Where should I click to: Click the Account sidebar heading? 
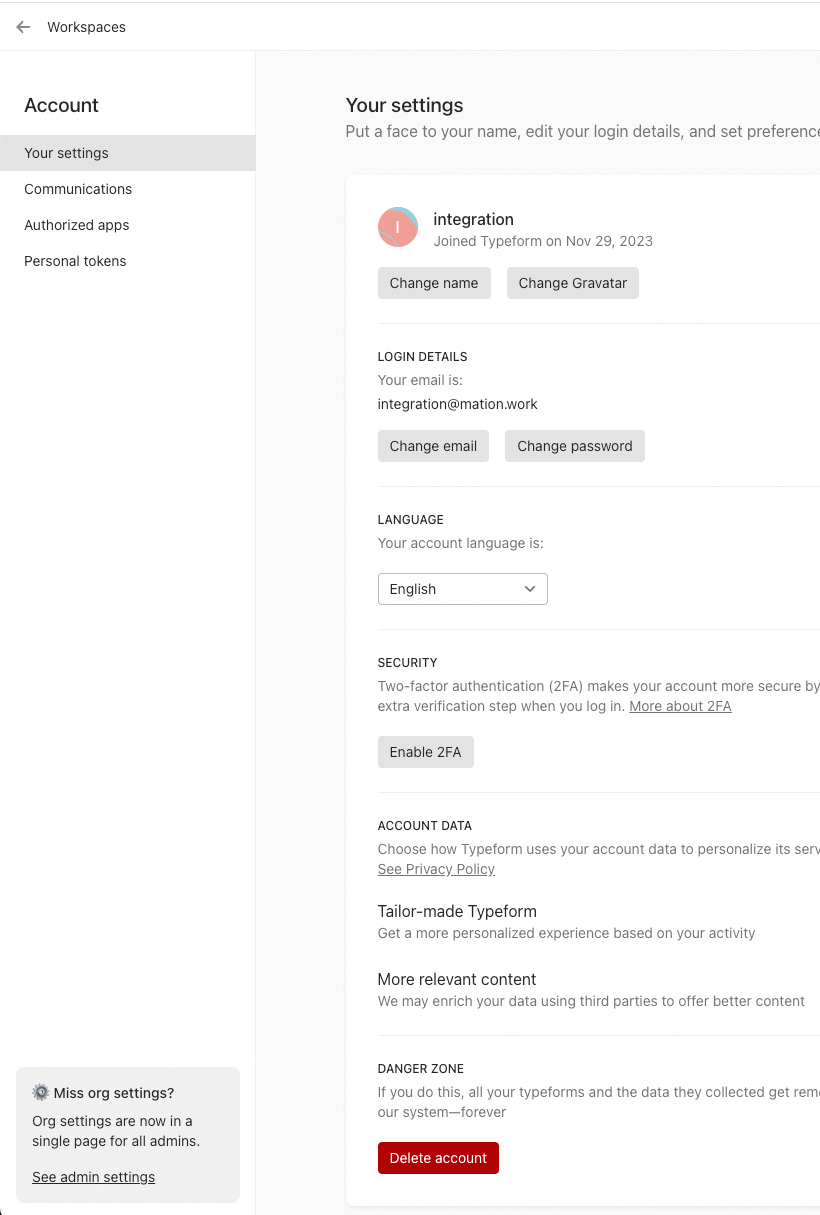[x=61, y=105]
